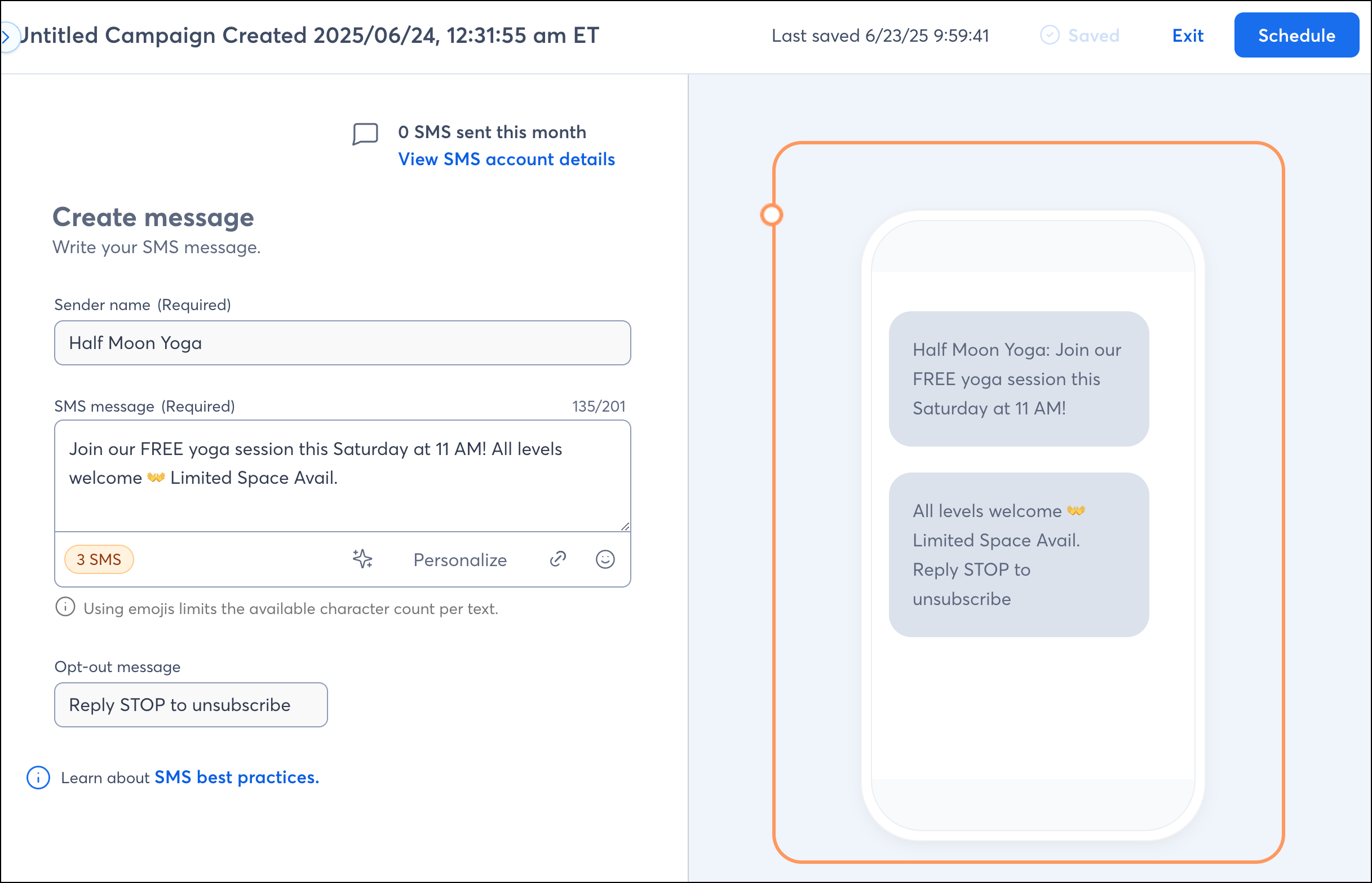
Task: Focus the Sender name field
Action: click(342, 343)
